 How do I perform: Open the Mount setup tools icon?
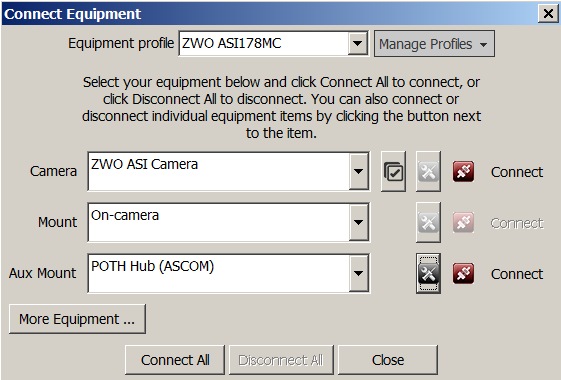point(428,223)
